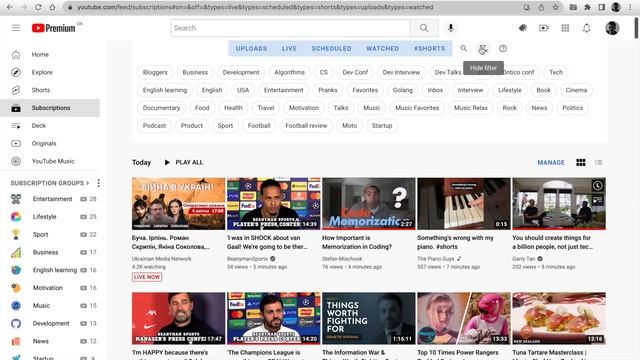Toggle the Startup filter chip
This screenshot has height=360, width=640.
382,126
